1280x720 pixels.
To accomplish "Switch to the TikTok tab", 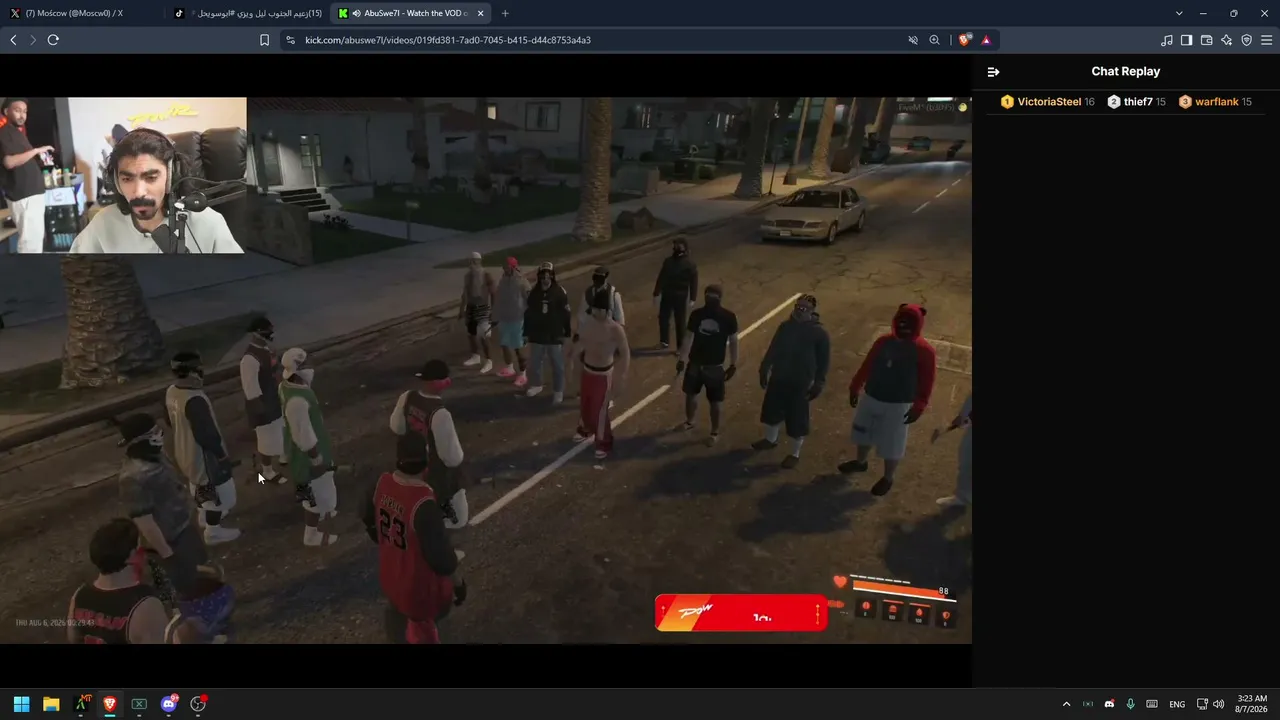I will (247, 13).
